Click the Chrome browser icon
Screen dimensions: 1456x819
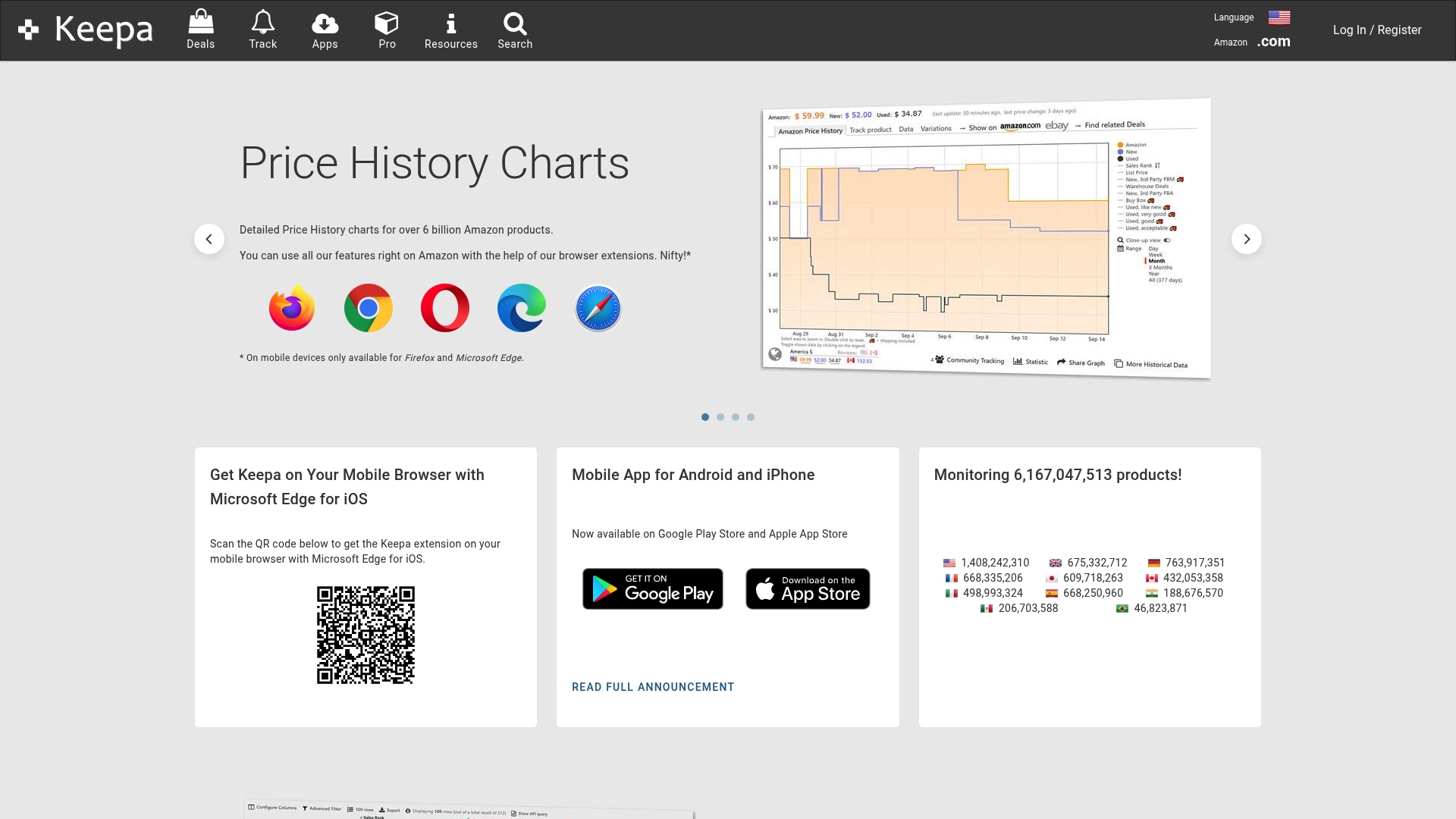pyautogui.click(x=368, y=308)
